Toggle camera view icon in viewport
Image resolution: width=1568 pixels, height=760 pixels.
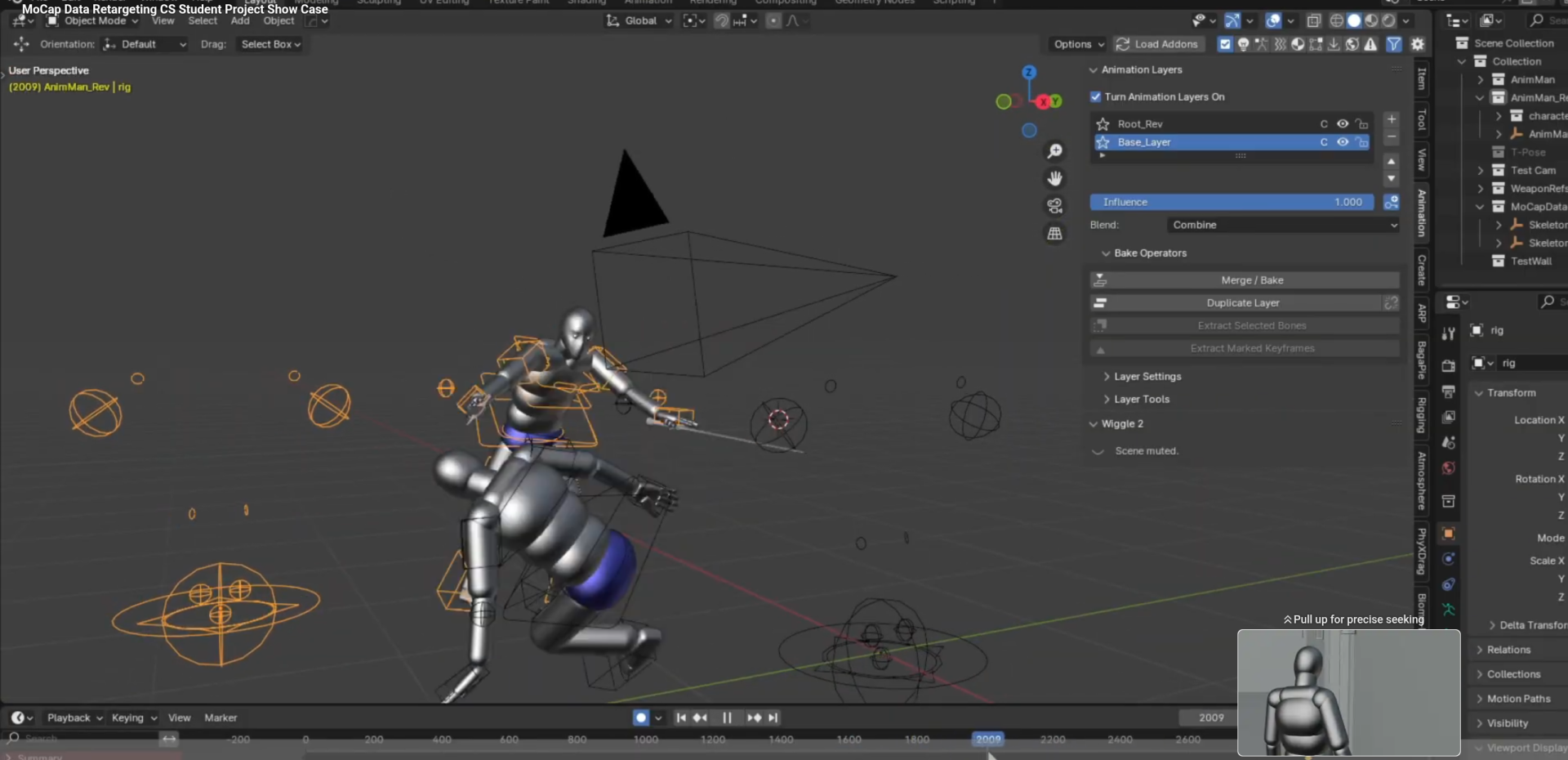click(x=1055, y=206)
